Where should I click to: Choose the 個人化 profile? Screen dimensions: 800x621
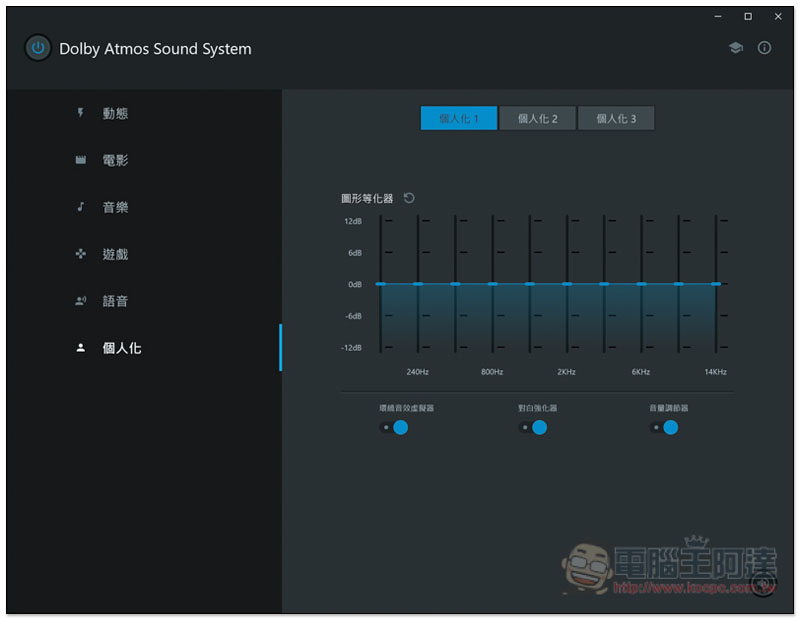coord(121,348)
